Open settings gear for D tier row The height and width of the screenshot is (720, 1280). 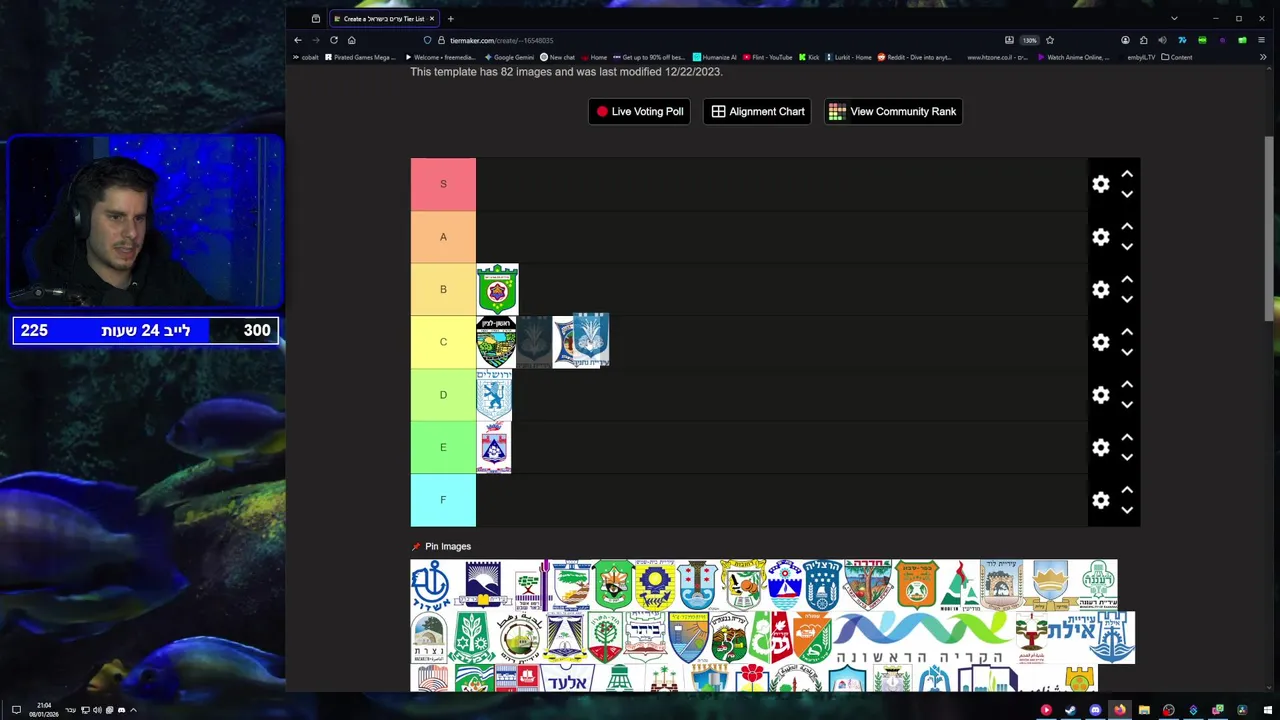(x=1101, y=395)
